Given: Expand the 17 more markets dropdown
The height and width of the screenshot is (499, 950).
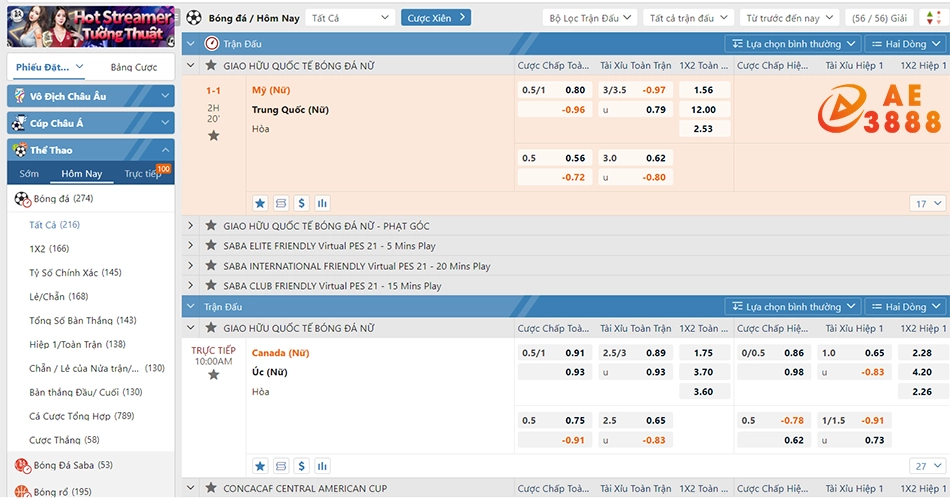Looking at the screenshot, I should tap(928, 203).
